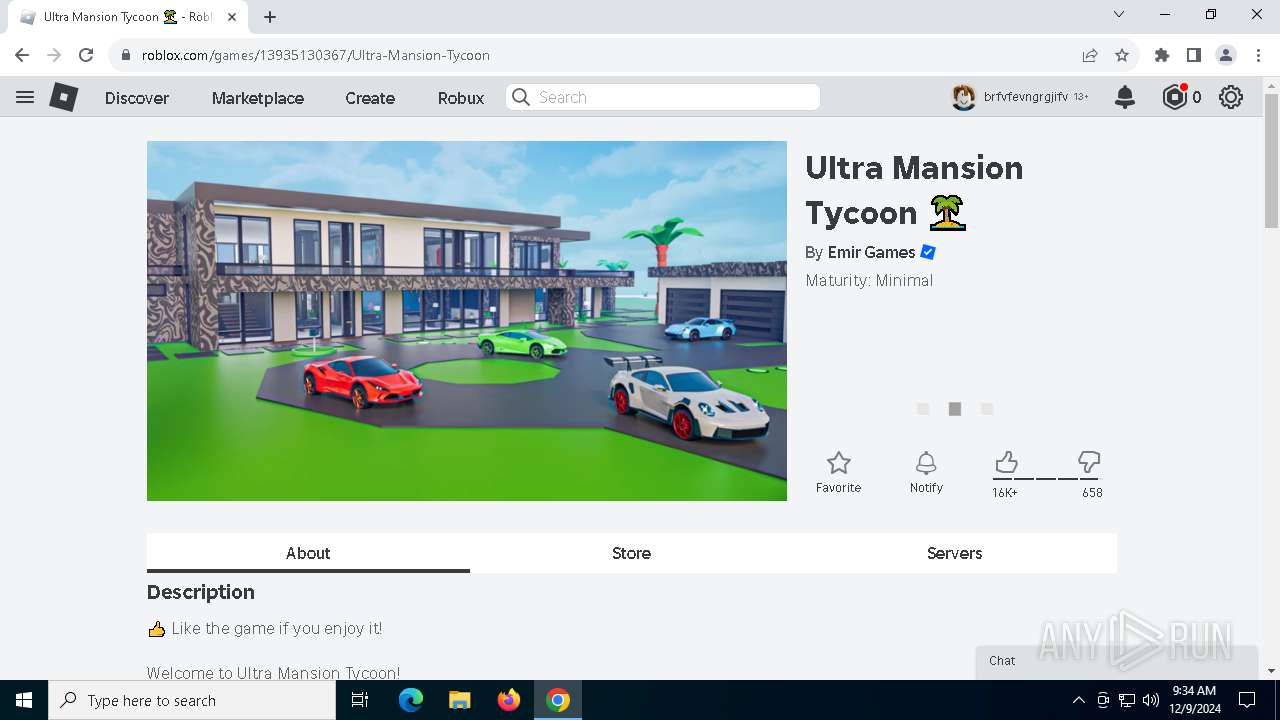Click the Maturity: Minimal label

(869, 280)
